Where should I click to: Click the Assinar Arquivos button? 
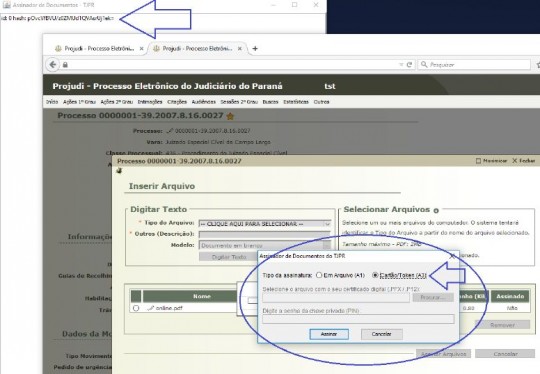[444, 354]
